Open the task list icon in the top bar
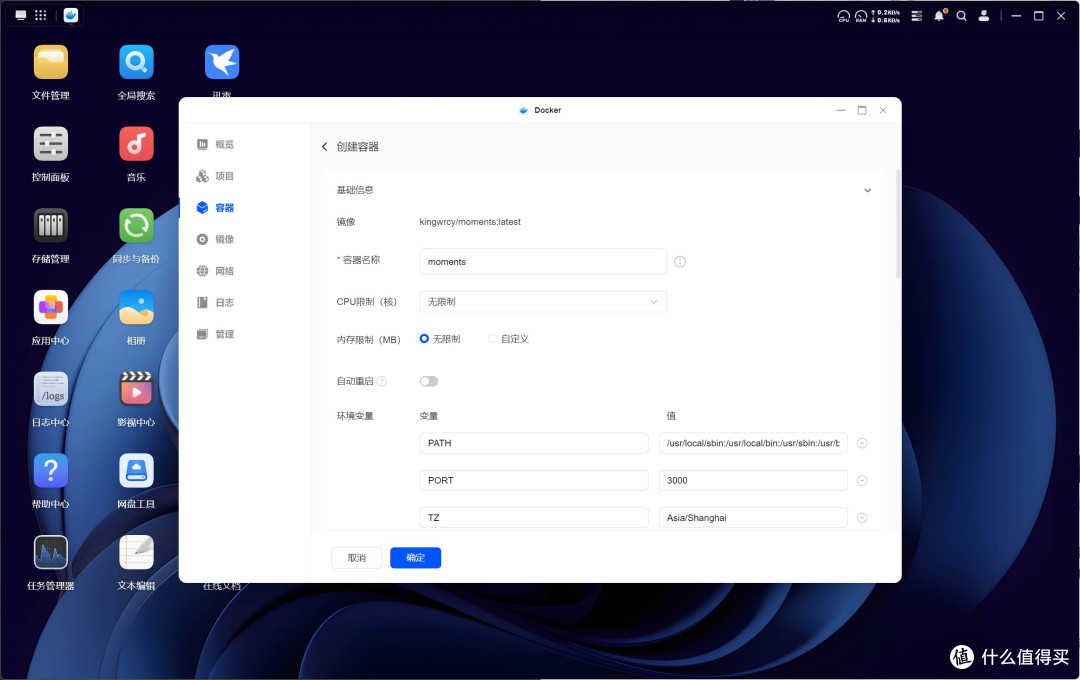The height and width of the screenshot is (680, 1080). [x=917, y=16]
